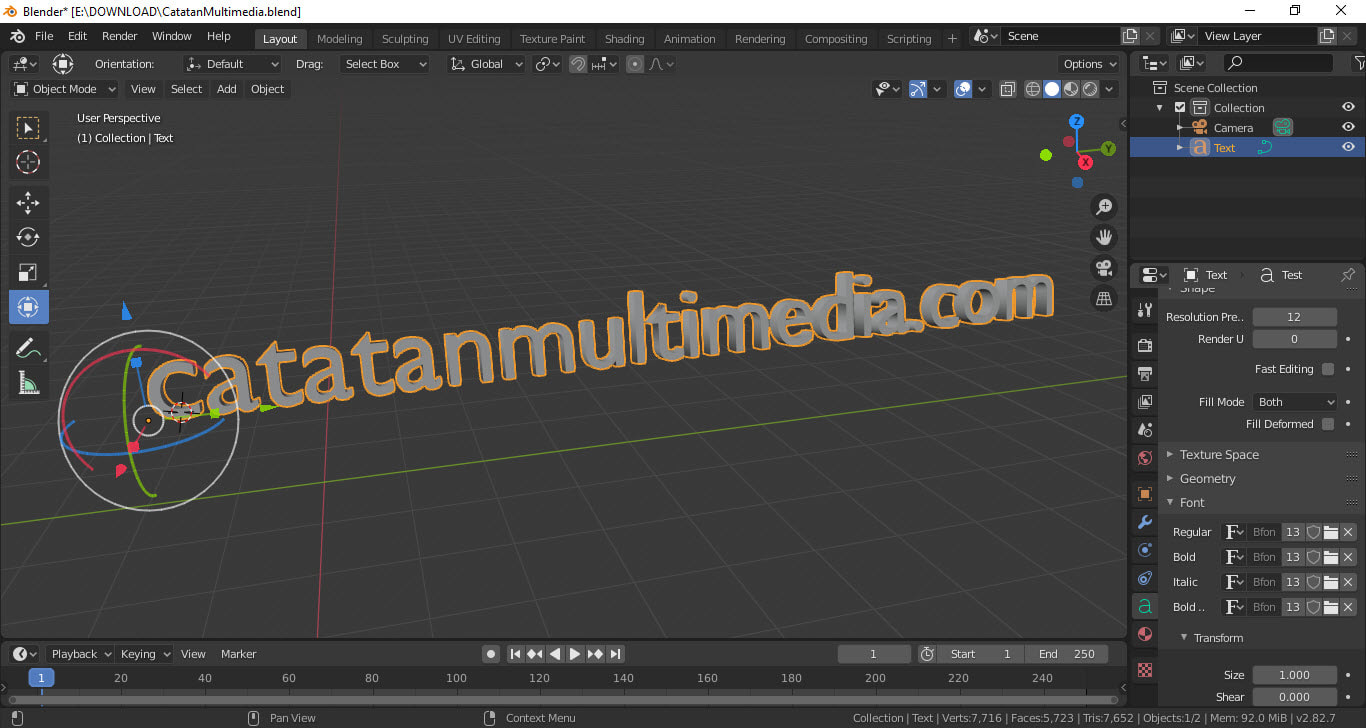Collapse Font panel
Viewport: 1366px width, 728px height.
click(x=1192, y=502)
